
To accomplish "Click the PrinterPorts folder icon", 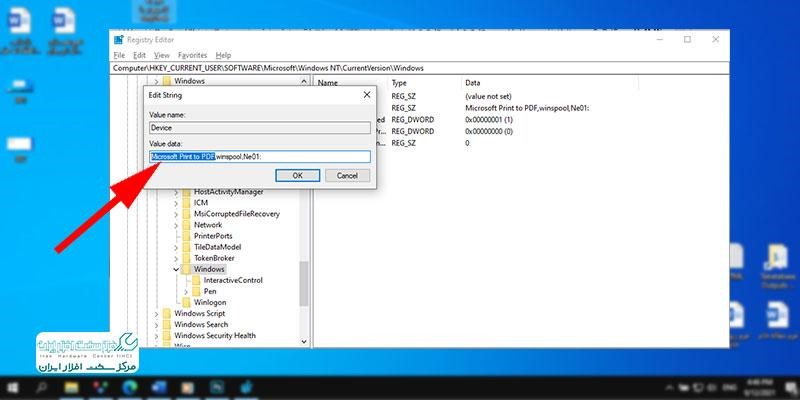I will pos(187,236).
